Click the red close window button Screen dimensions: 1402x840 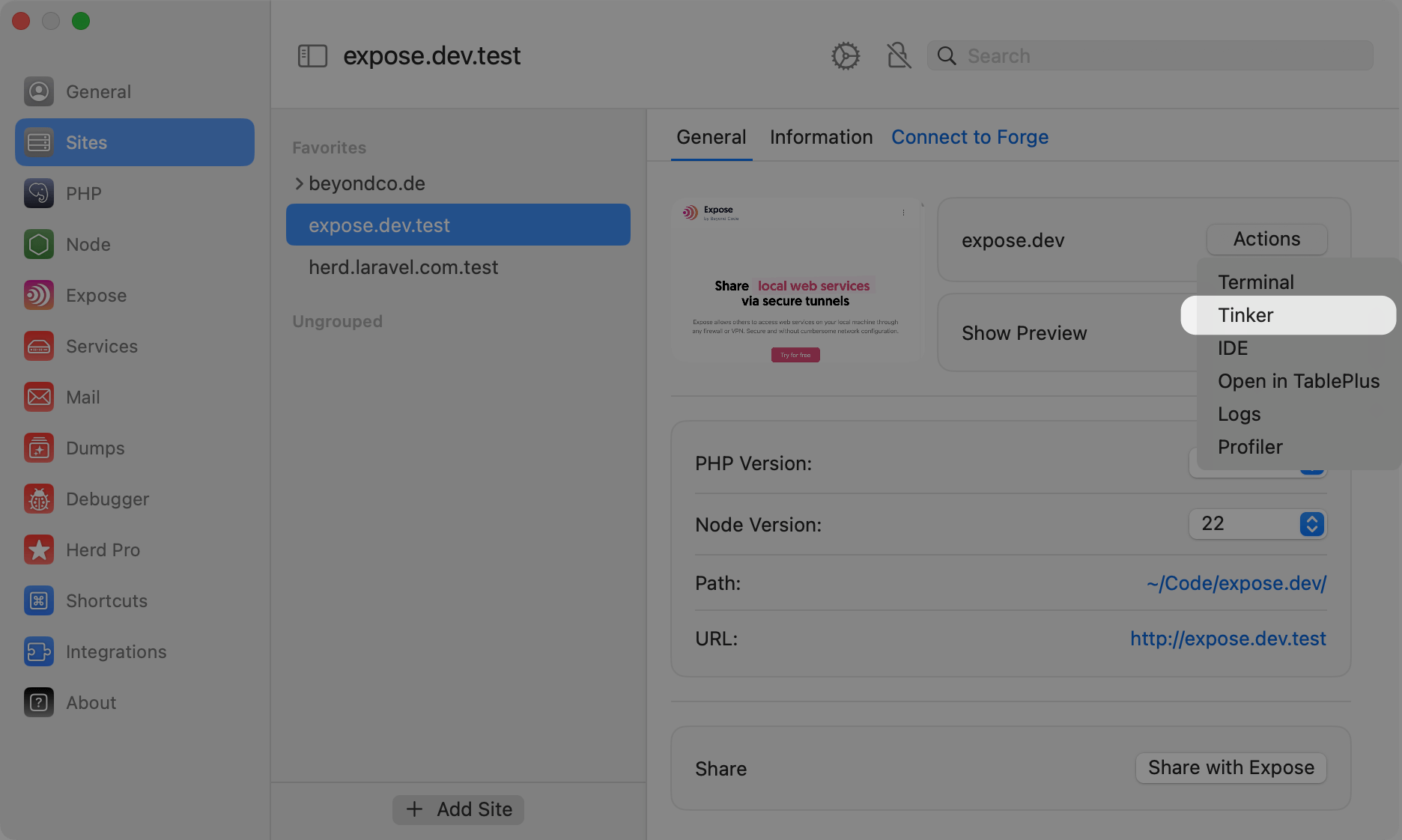point(21,21)
